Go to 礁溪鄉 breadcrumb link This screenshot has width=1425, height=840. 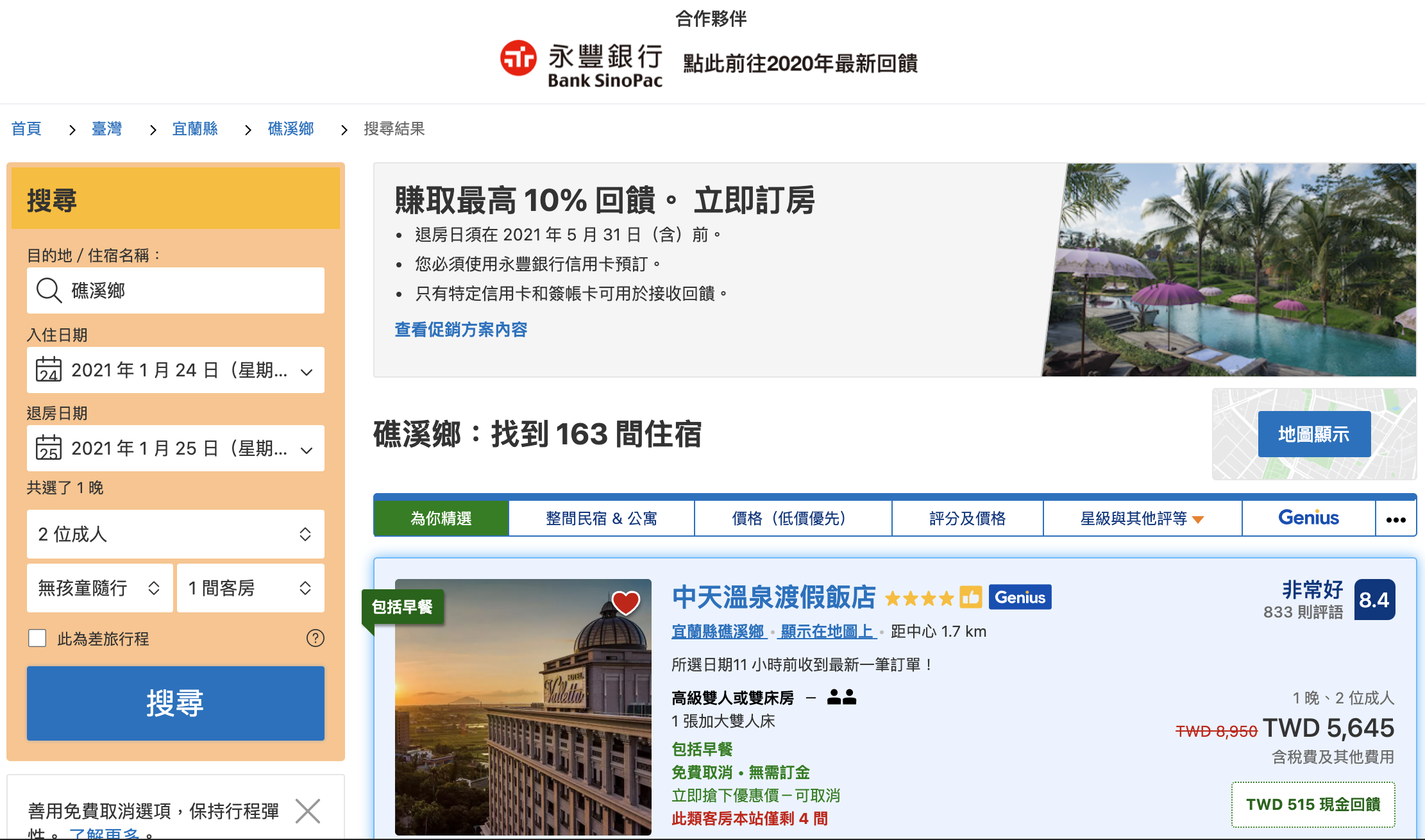pyautogui.click(x=291, y=129)
